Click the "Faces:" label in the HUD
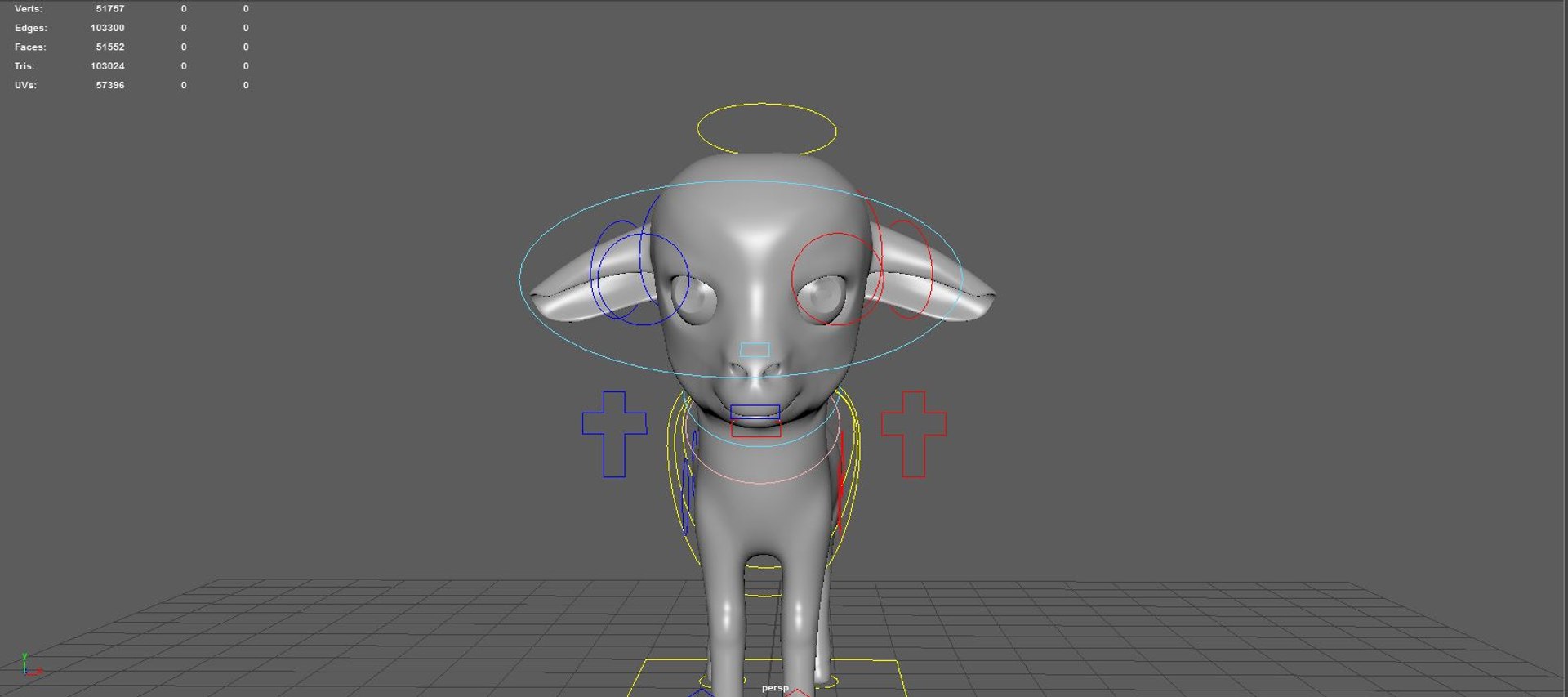1568x697 pixels. click(30, 47)
